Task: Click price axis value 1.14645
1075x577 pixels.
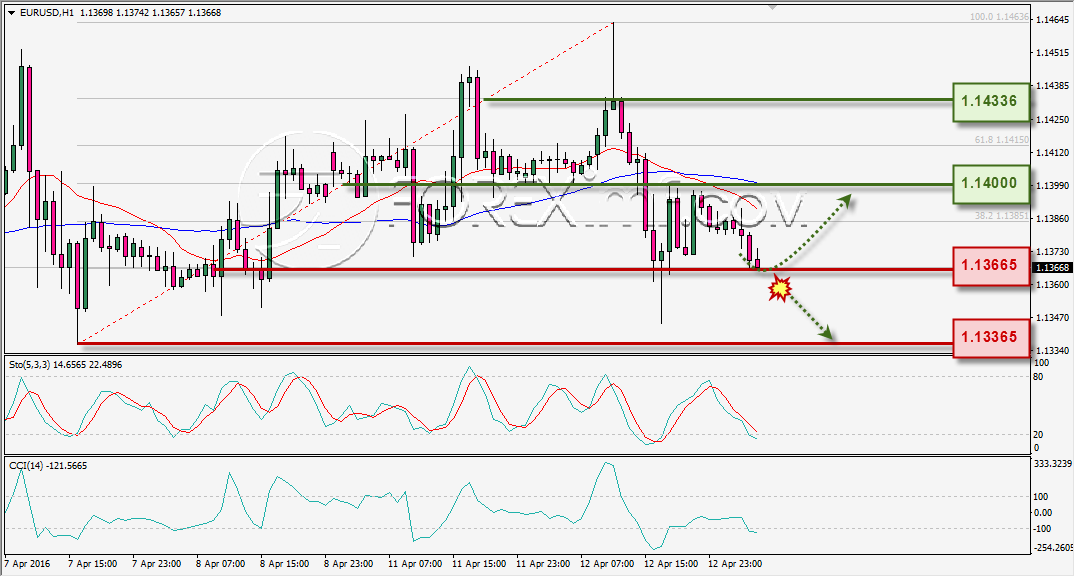Action: pos(1052,20)
